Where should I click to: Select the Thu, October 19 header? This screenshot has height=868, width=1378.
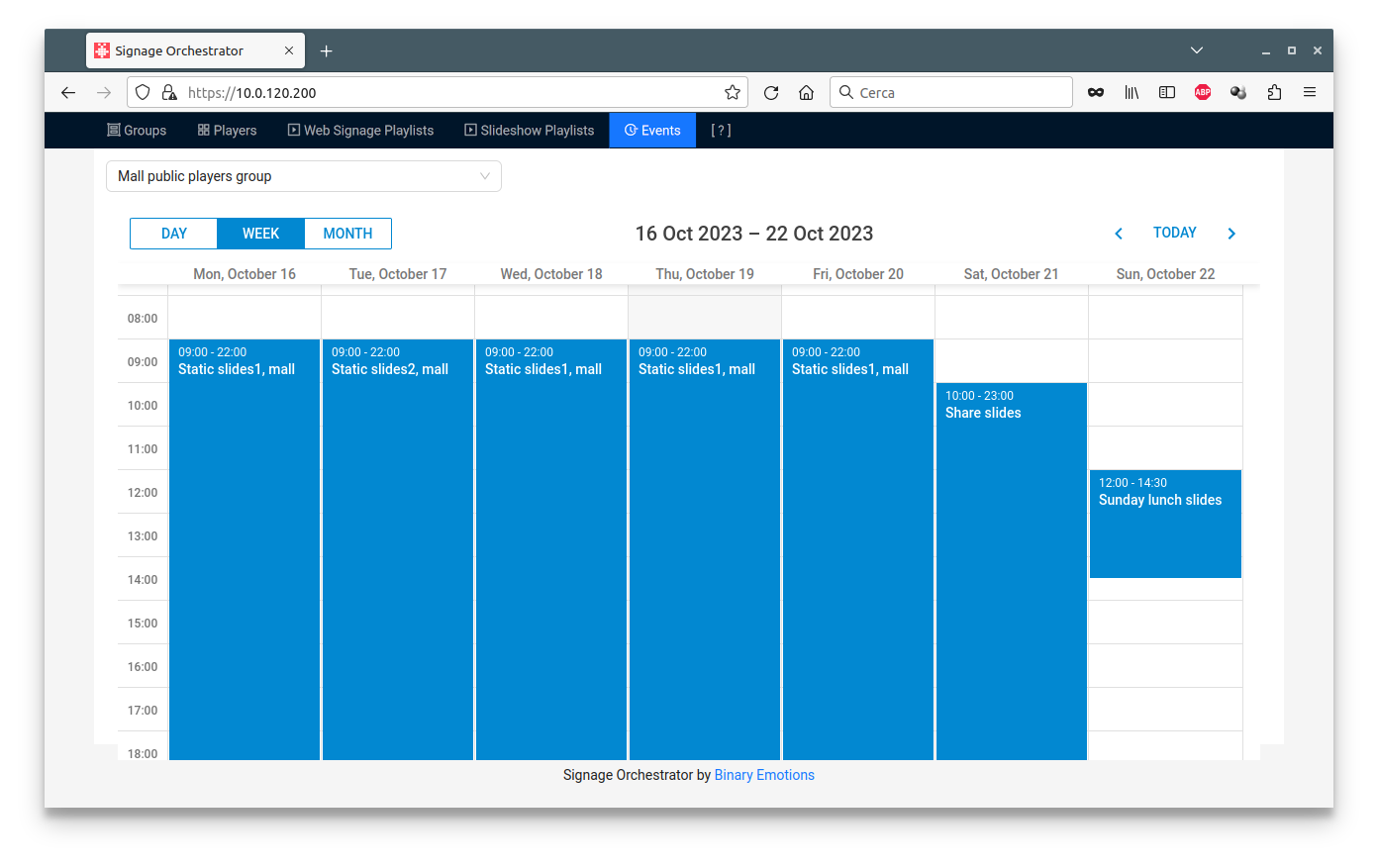point(705,274)
